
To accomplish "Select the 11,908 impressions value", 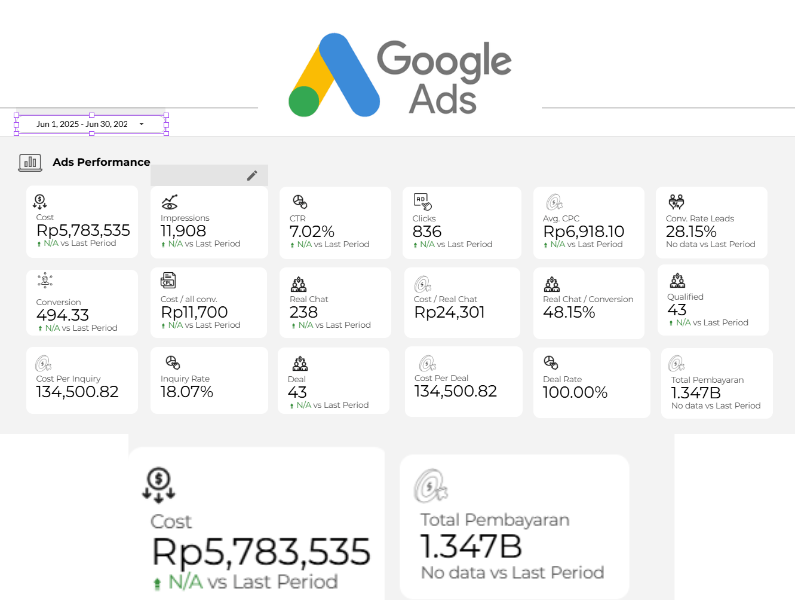I will coord(183,231).
